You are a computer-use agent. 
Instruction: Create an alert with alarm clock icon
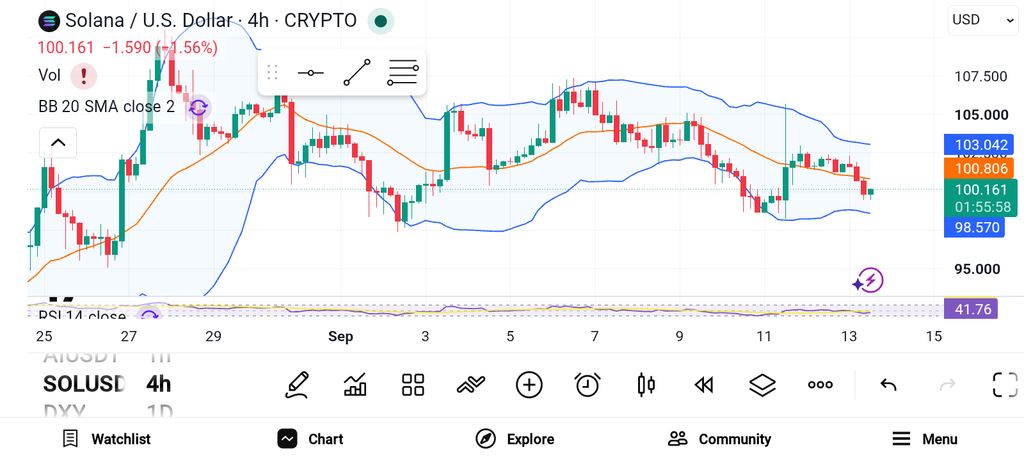587,385
